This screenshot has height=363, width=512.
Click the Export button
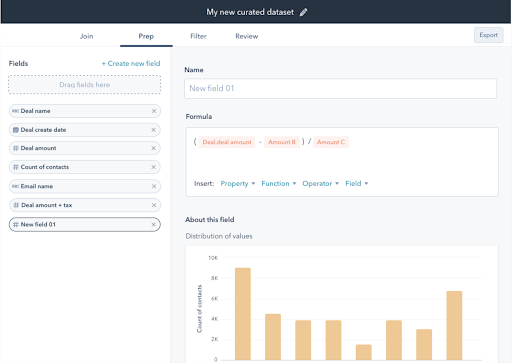489,35
